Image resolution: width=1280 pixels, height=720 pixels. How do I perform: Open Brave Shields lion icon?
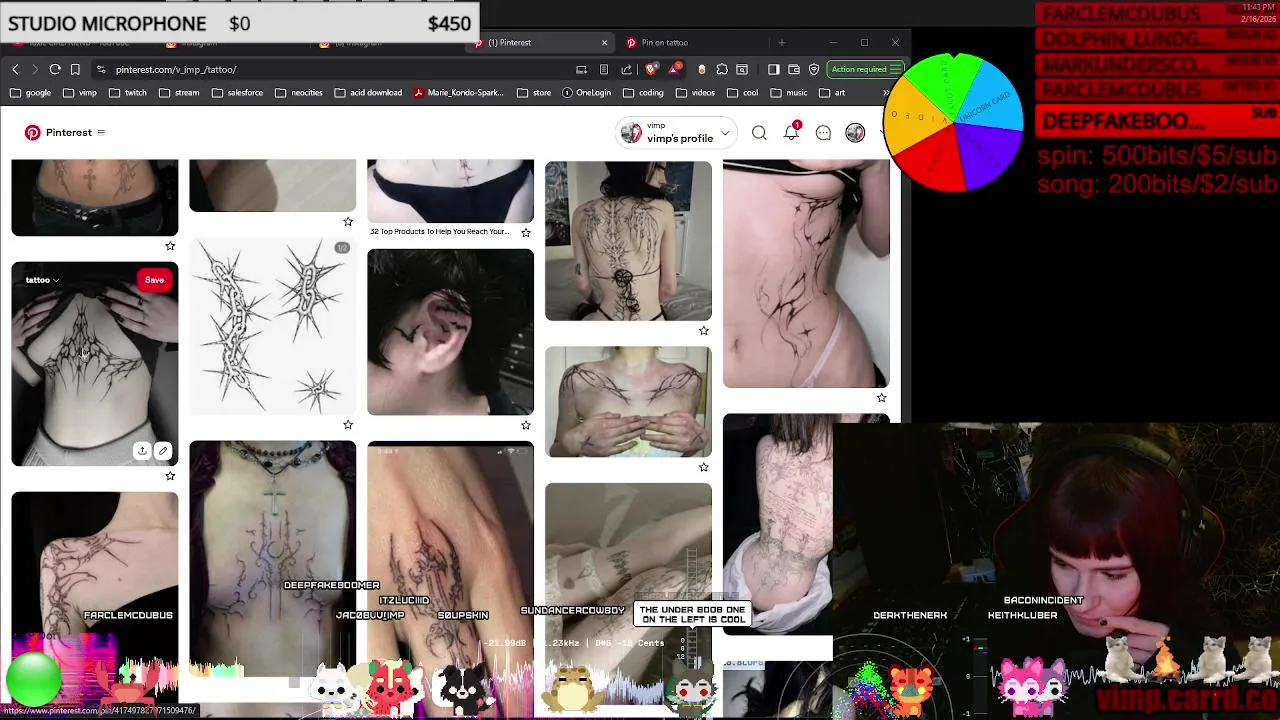tap(651, 69)
